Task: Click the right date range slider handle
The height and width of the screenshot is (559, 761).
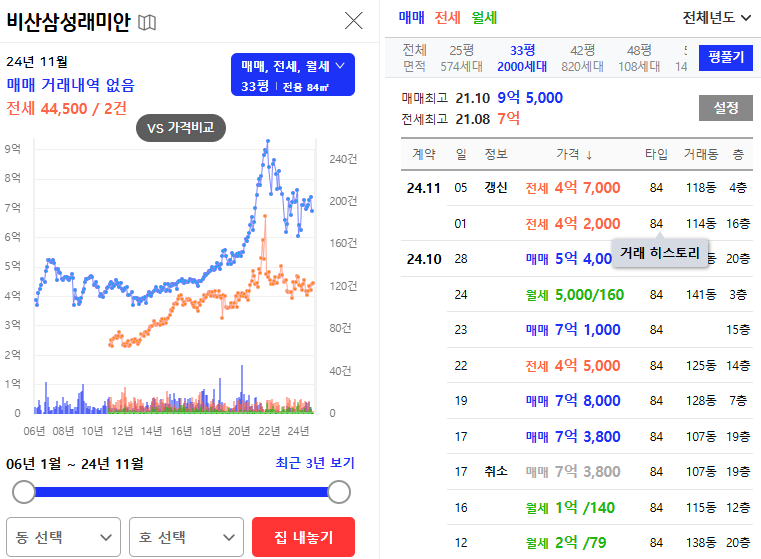Action: pyautogui.click(x=339, y=492)
